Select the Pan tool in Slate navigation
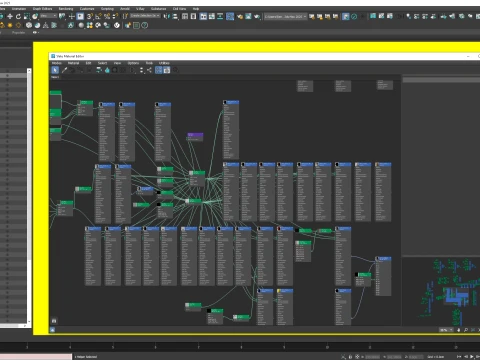 point(459,330)
